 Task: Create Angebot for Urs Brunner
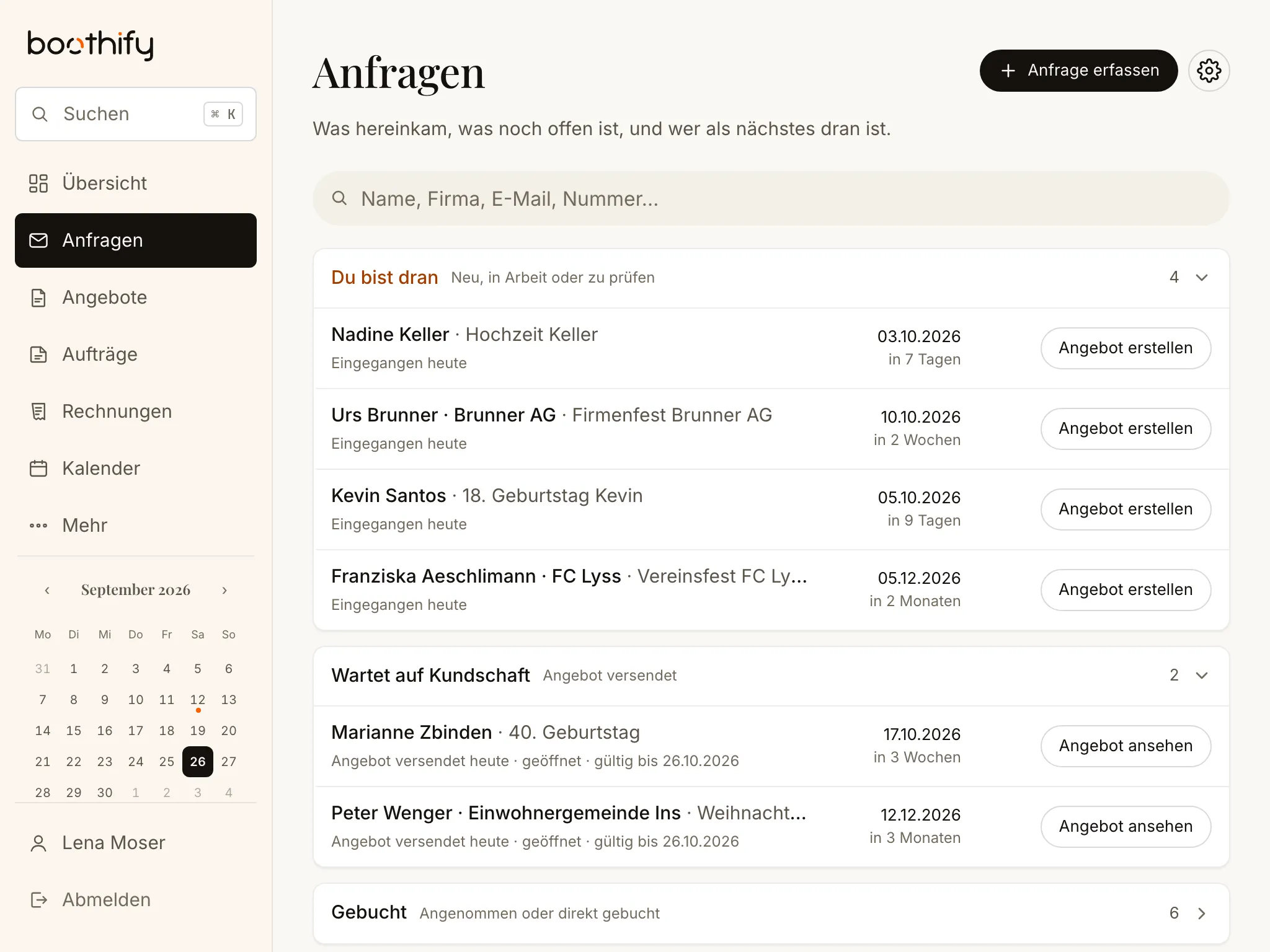pyautogui.click(x=1126, y=429)
